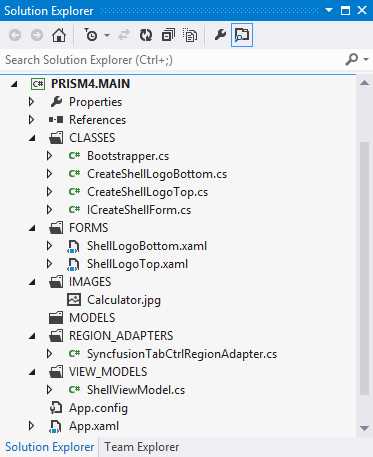Refresh the Solution Explorer
The height and width of the screenshot is (457, 373).
146,35
